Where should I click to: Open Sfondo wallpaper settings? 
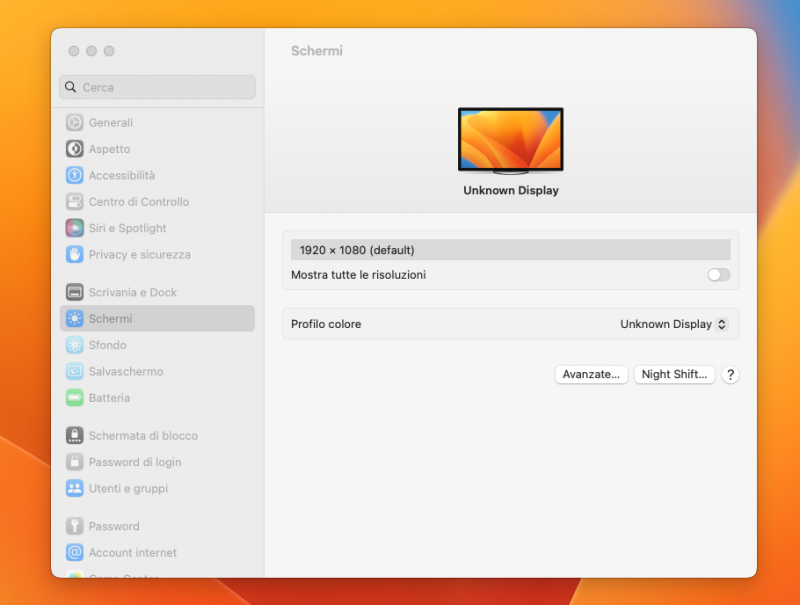tap(157, 345)
